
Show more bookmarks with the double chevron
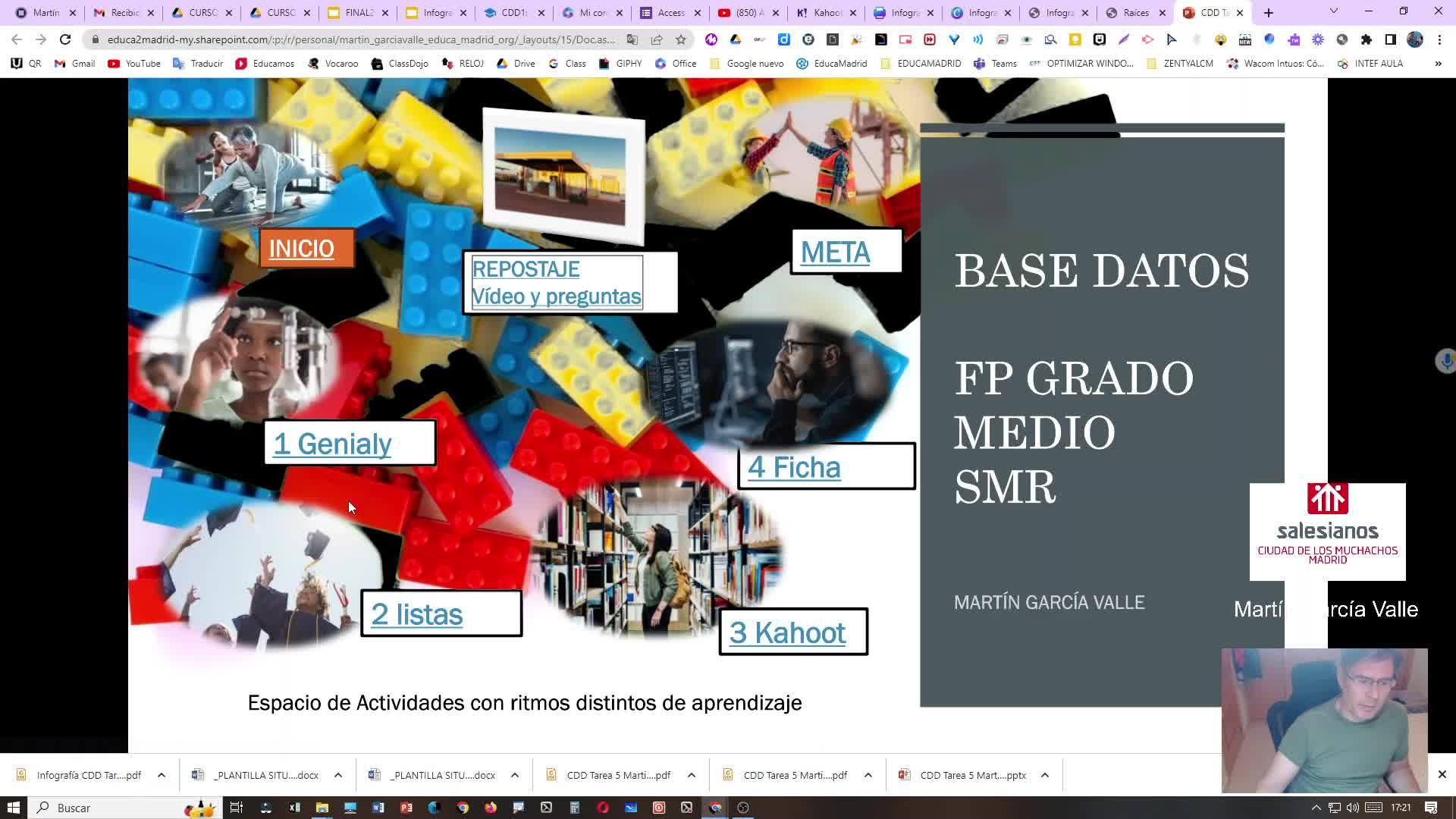1438,64
